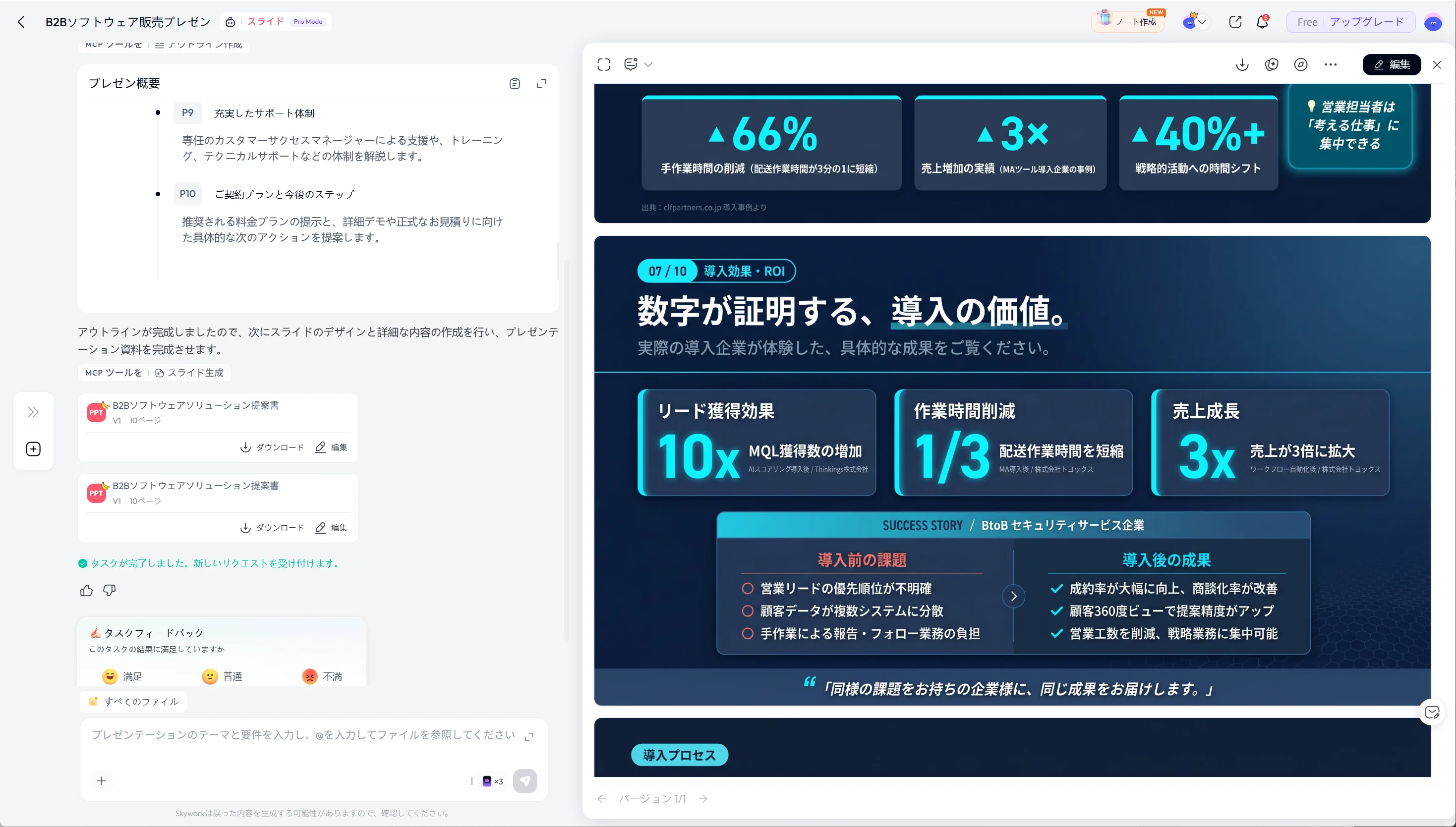This screenshot has width=1456, height=827.
Task: Go to the next version with the right arrow
Action: point(703,799)
